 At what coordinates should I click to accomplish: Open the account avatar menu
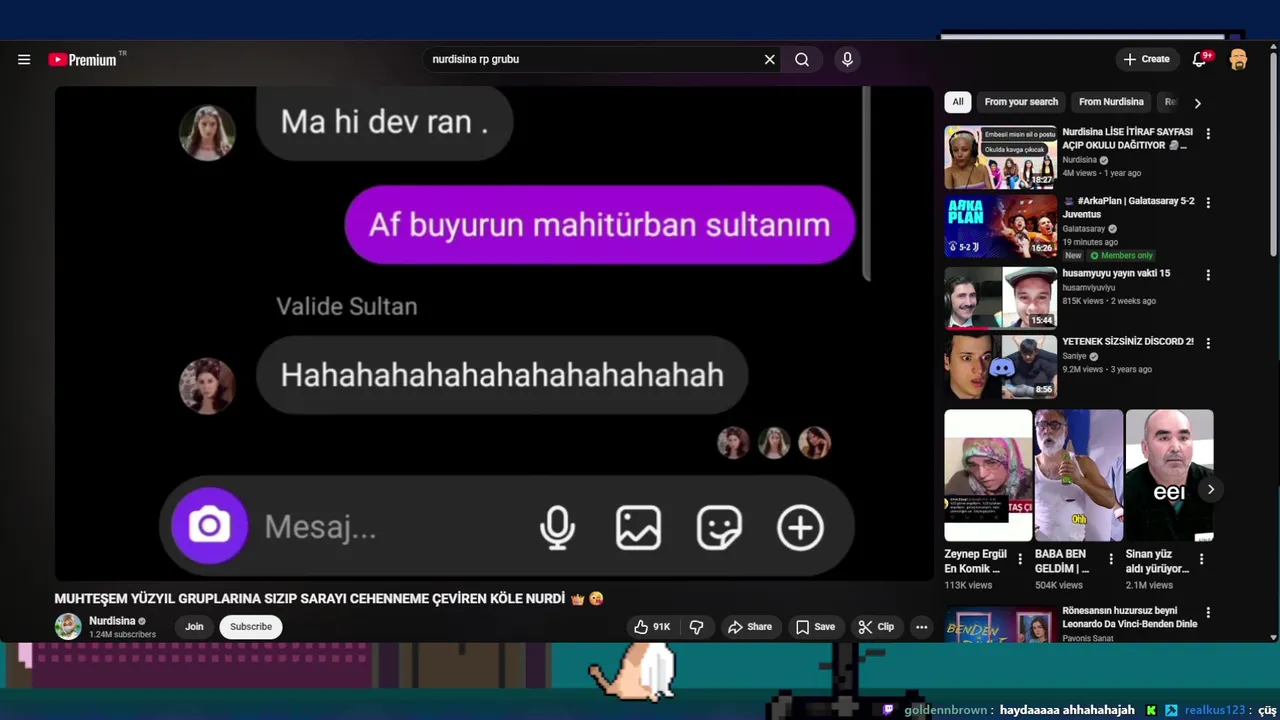tap(1238, 60)
